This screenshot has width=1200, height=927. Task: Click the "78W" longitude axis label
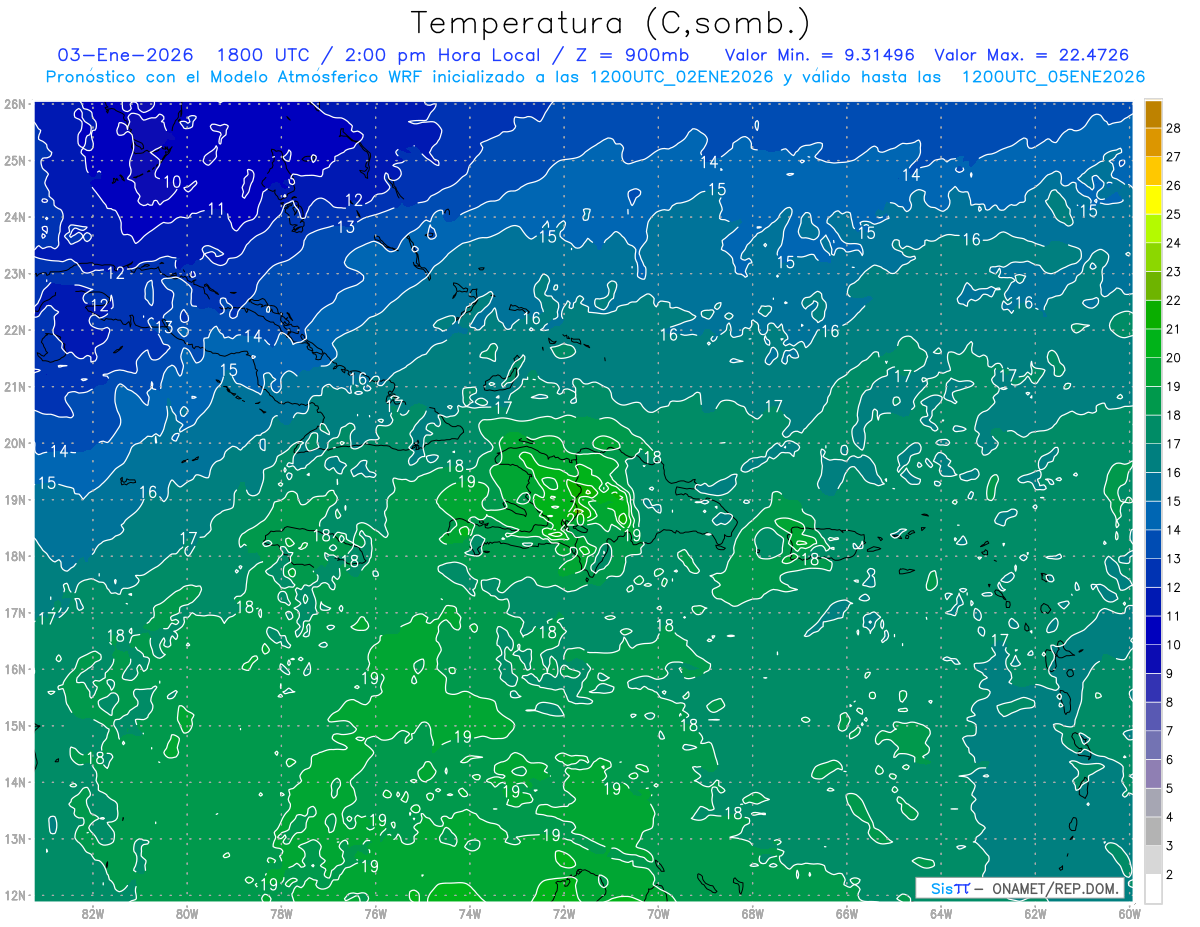(x=281, y=913)
